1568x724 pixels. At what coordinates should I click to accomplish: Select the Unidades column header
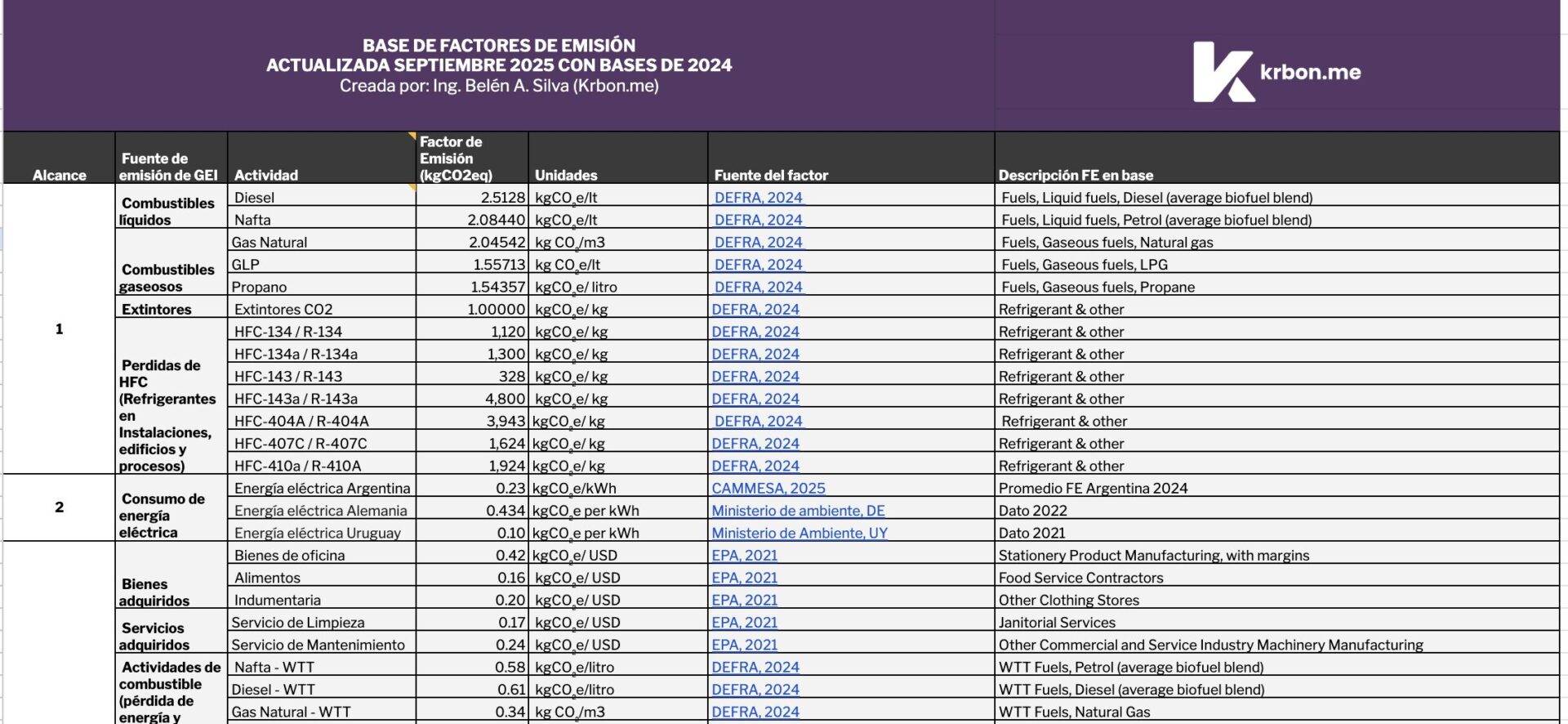[x=618, y=158]
